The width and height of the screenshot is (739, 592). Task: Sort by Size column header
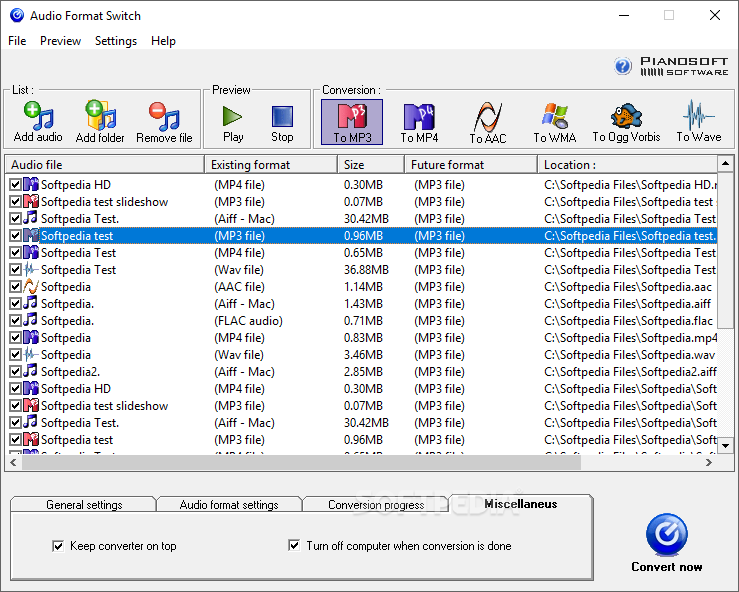coord(371,164)
